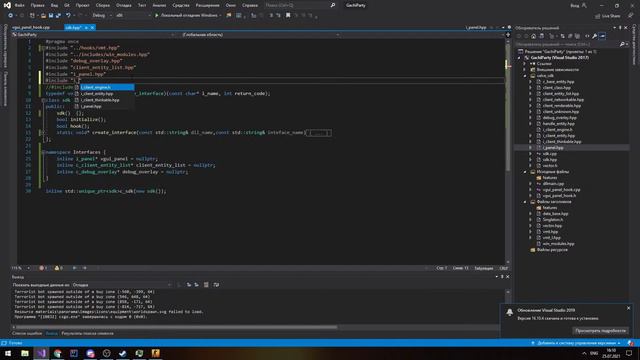Click the view code icon in Solution Explorer

587,36
